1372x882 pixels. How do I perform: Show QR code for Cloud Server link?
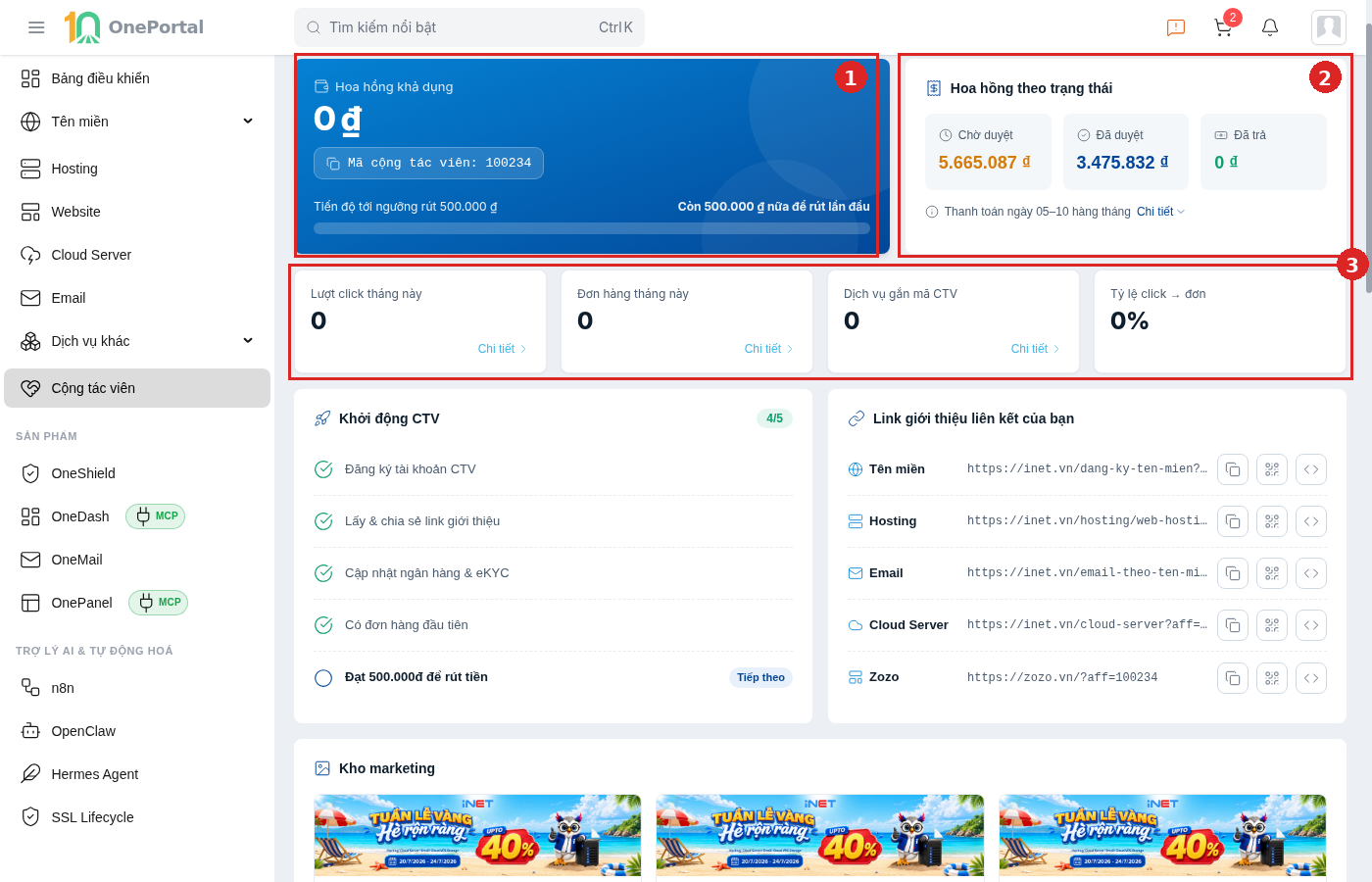[x=1272, y=625]
